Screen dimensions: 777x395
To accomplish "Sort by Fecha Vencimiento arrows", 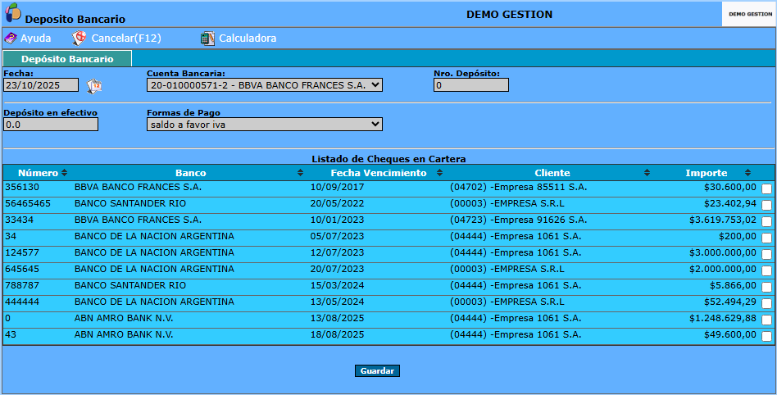I will tap(440, 173).
